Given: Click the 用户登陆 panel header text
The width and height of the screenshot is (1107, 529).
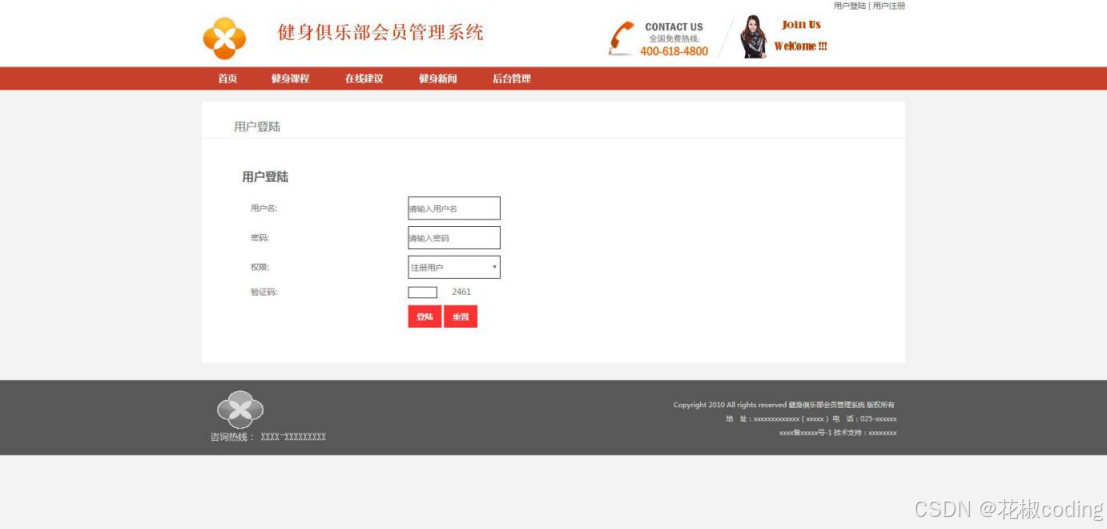Looking at the screenshot, I should pyautogui.click(x=257, y=127).
